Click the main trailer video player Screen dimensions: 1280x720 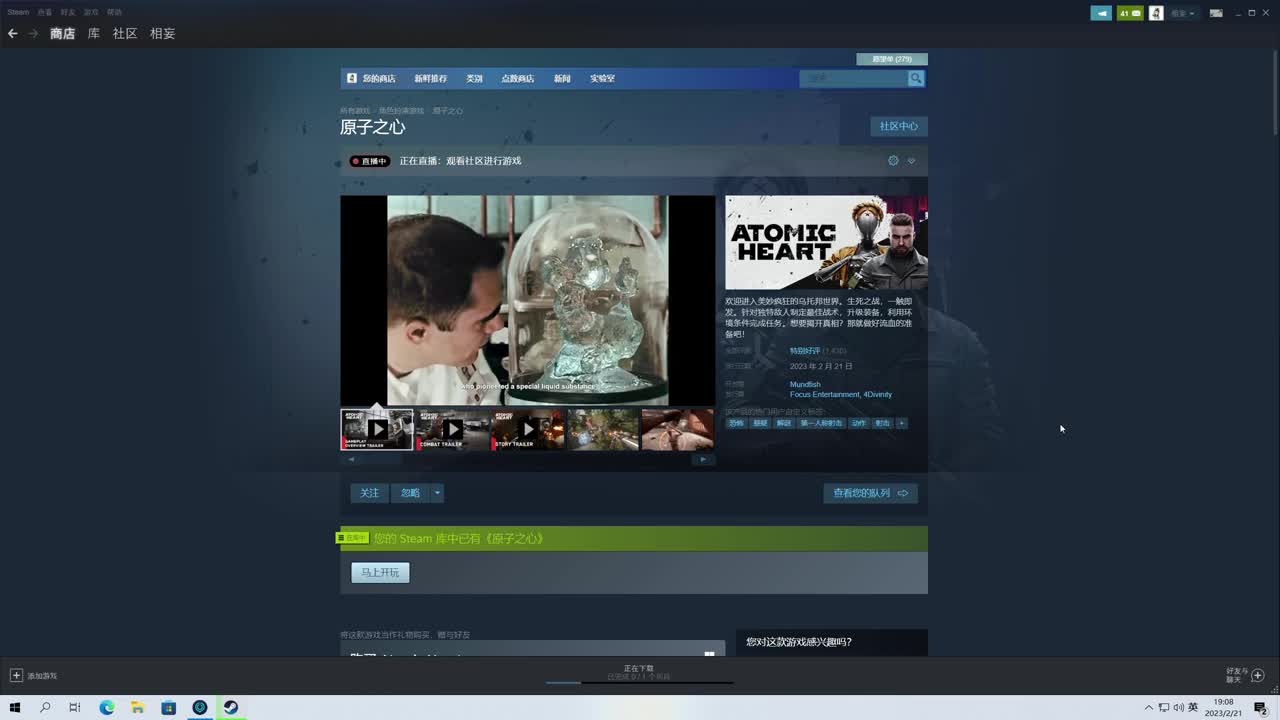528,300
